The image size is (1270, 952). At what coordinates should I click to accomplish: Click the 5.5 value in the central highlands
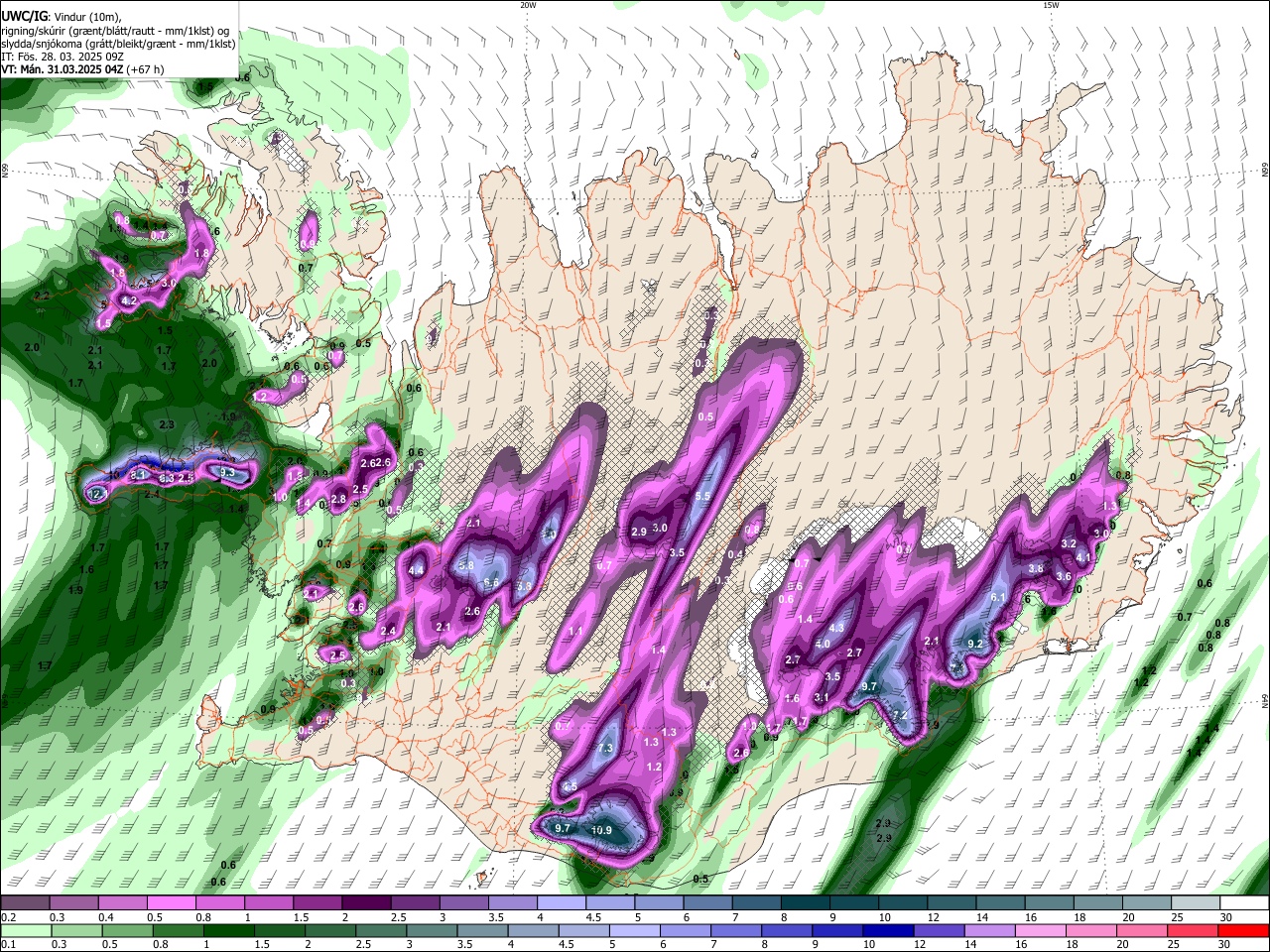(x=702, y=496)
